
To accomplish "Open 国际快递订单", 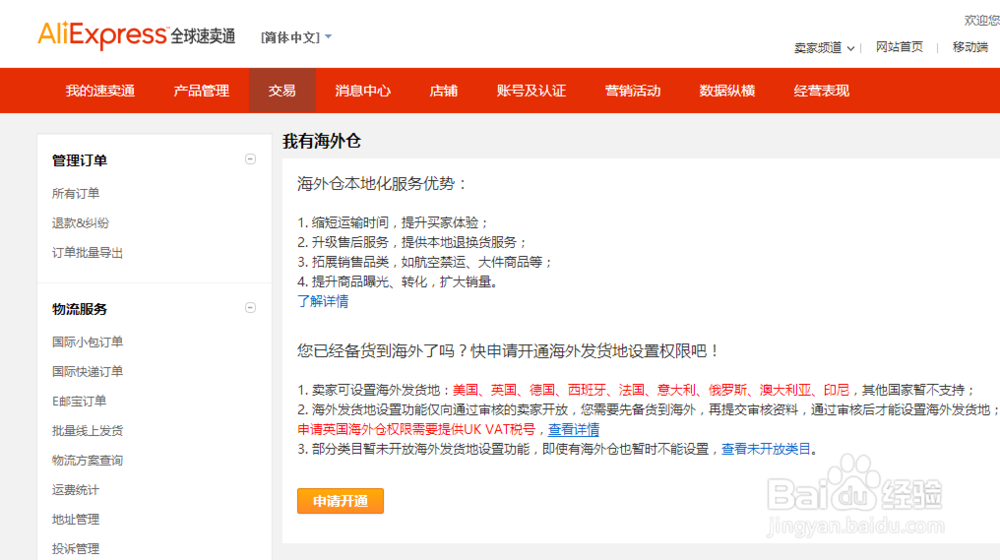I will pyautogui.click(x=87, y=371).
